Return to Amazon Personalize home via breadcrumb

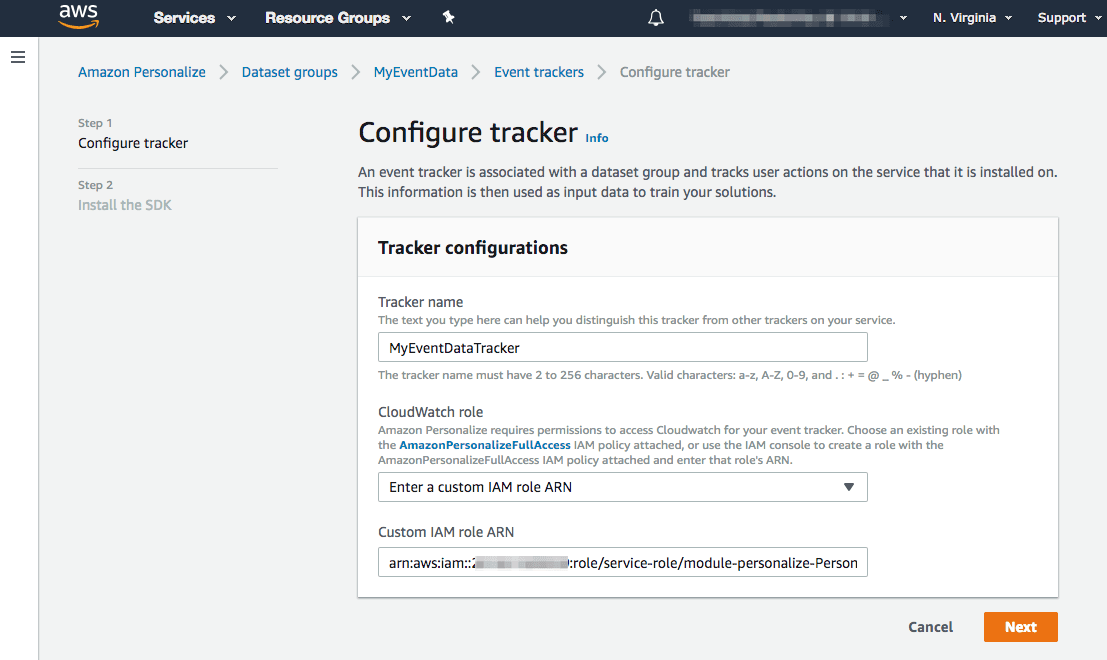tap(141, 71)
